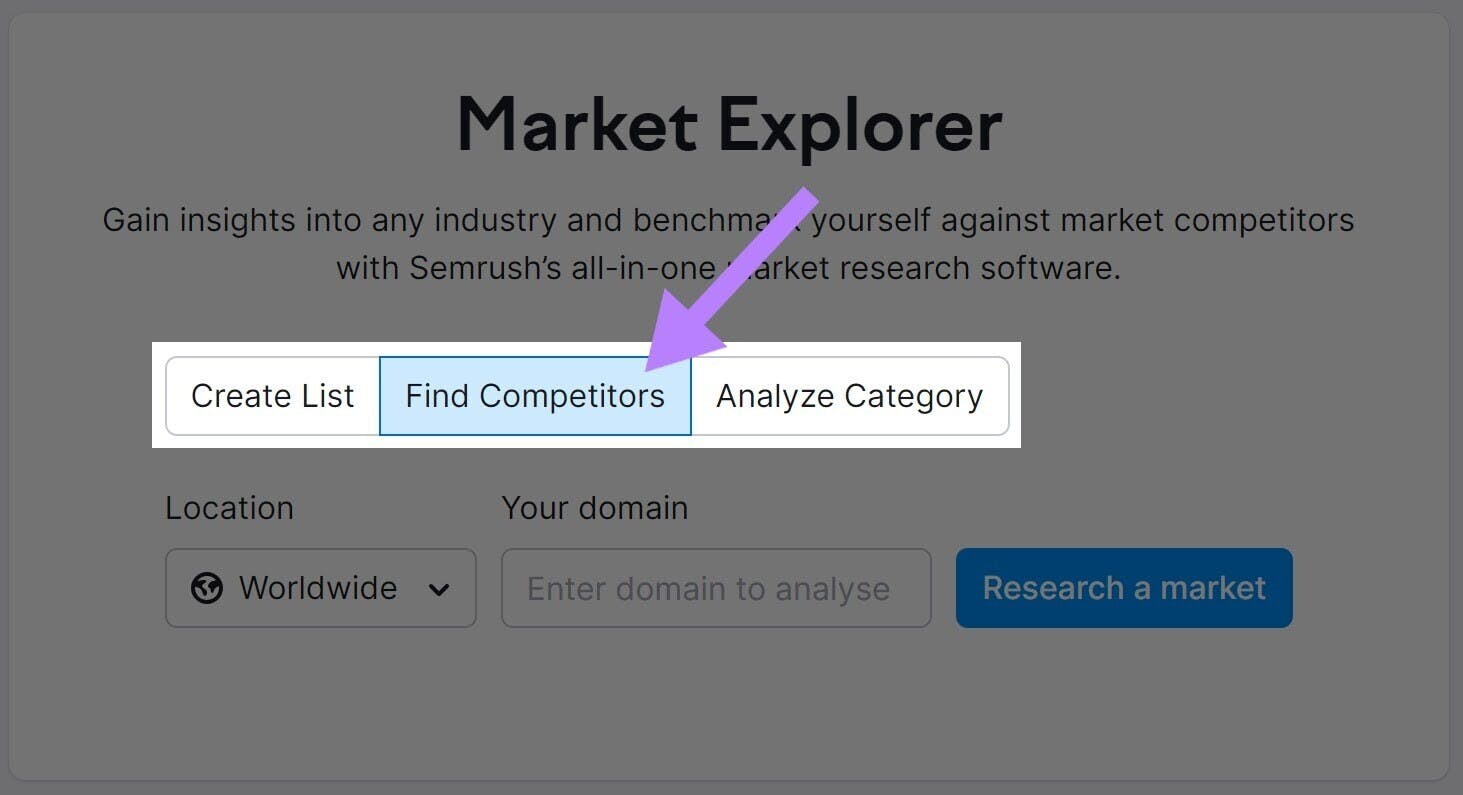Viewport: 1463px width, 795px height.
Task: Open the Analyze Category tab
Action: tap(849, 396)
